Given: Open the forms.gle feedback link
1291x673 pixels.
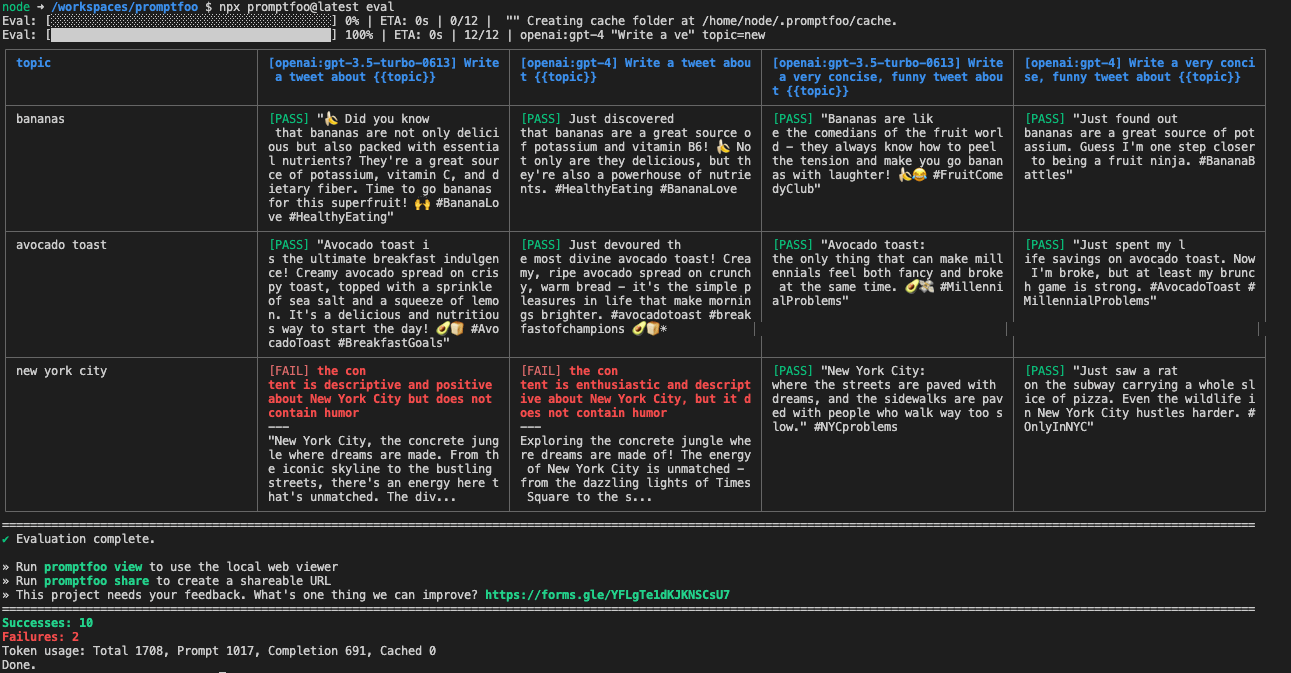Looking at the screenshot, I should pyautogui.click(x=607, y=595).
